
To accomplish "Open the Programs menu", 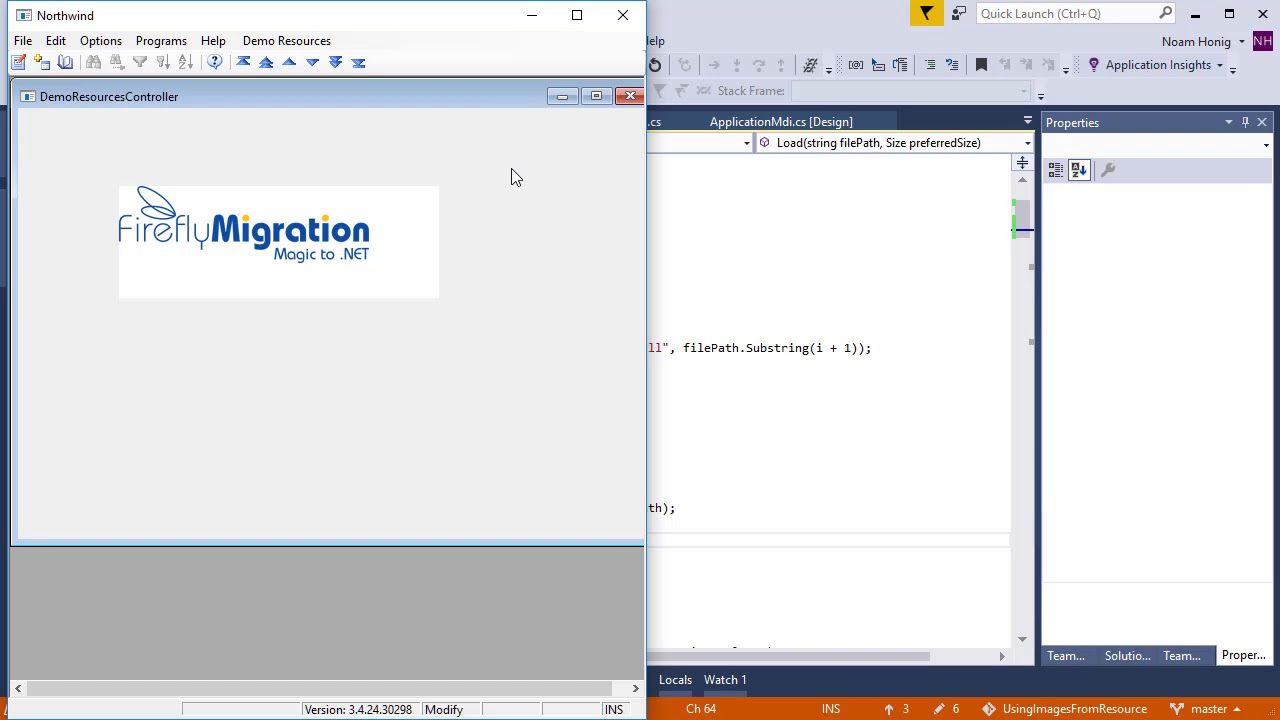I will 161,41.
